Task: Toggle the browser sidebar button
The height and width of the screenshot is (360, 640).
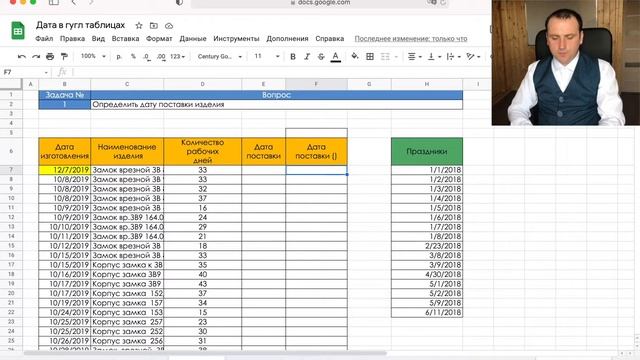Action: 54,3
